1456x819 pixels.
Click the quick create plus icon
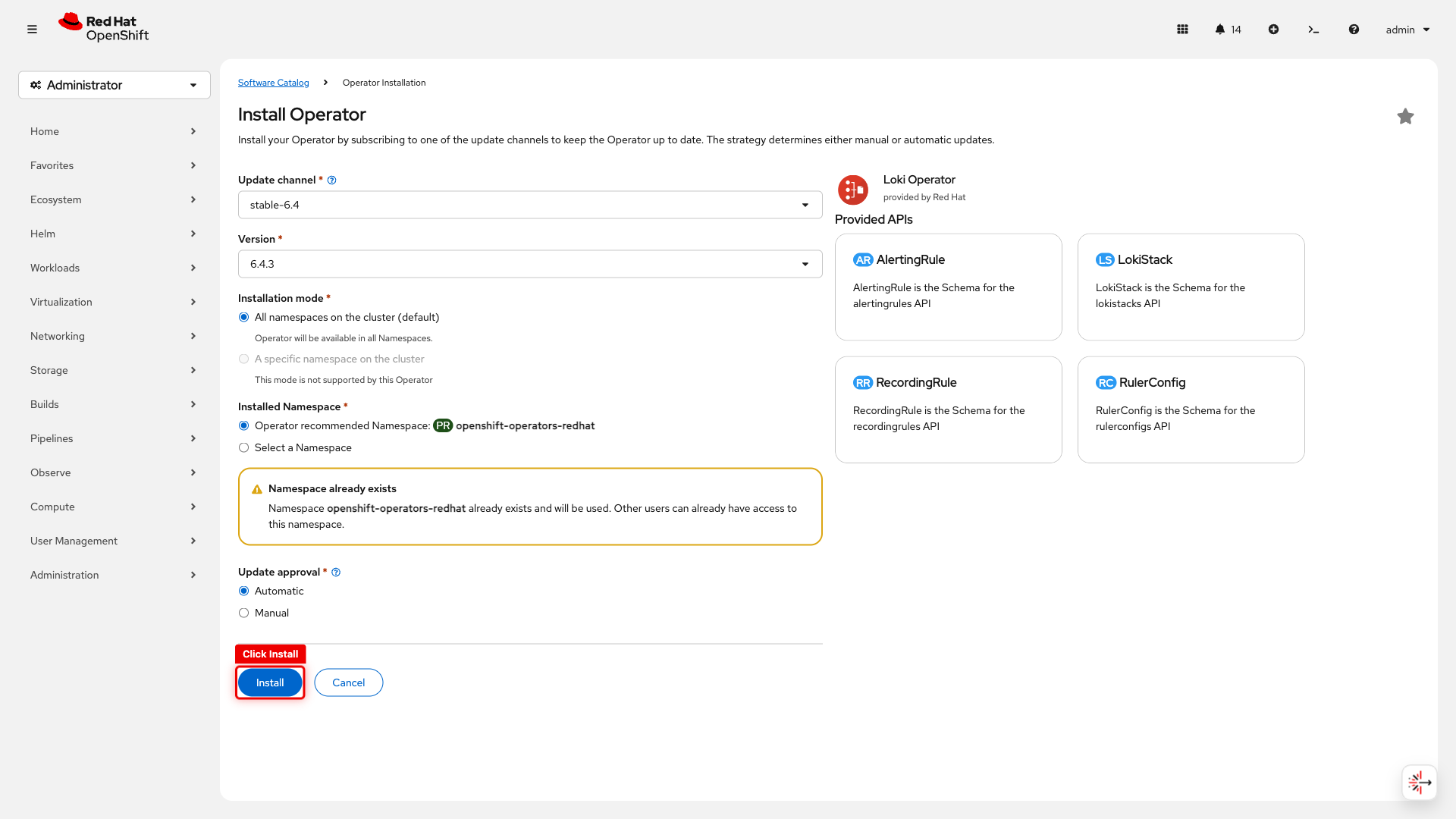[1273, 29]
